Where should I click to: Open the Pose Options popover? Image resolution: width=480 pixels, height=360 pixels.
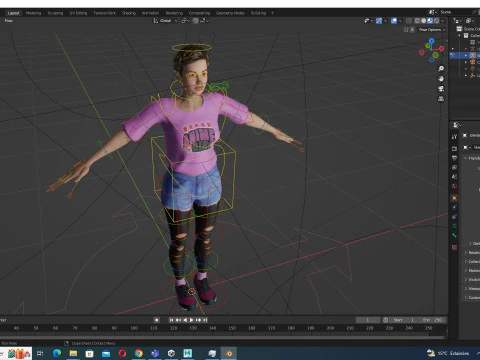click(x=432, y=30)
